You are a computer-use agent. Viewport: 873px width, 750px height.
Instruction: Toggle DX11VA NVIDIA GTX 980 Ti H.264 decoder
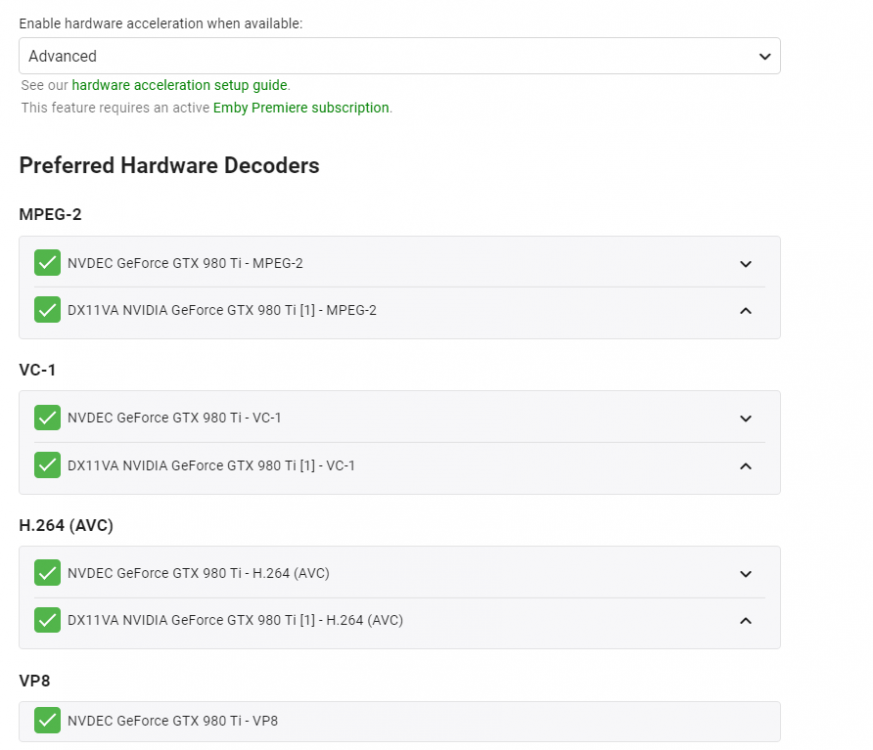coord(47,620)
